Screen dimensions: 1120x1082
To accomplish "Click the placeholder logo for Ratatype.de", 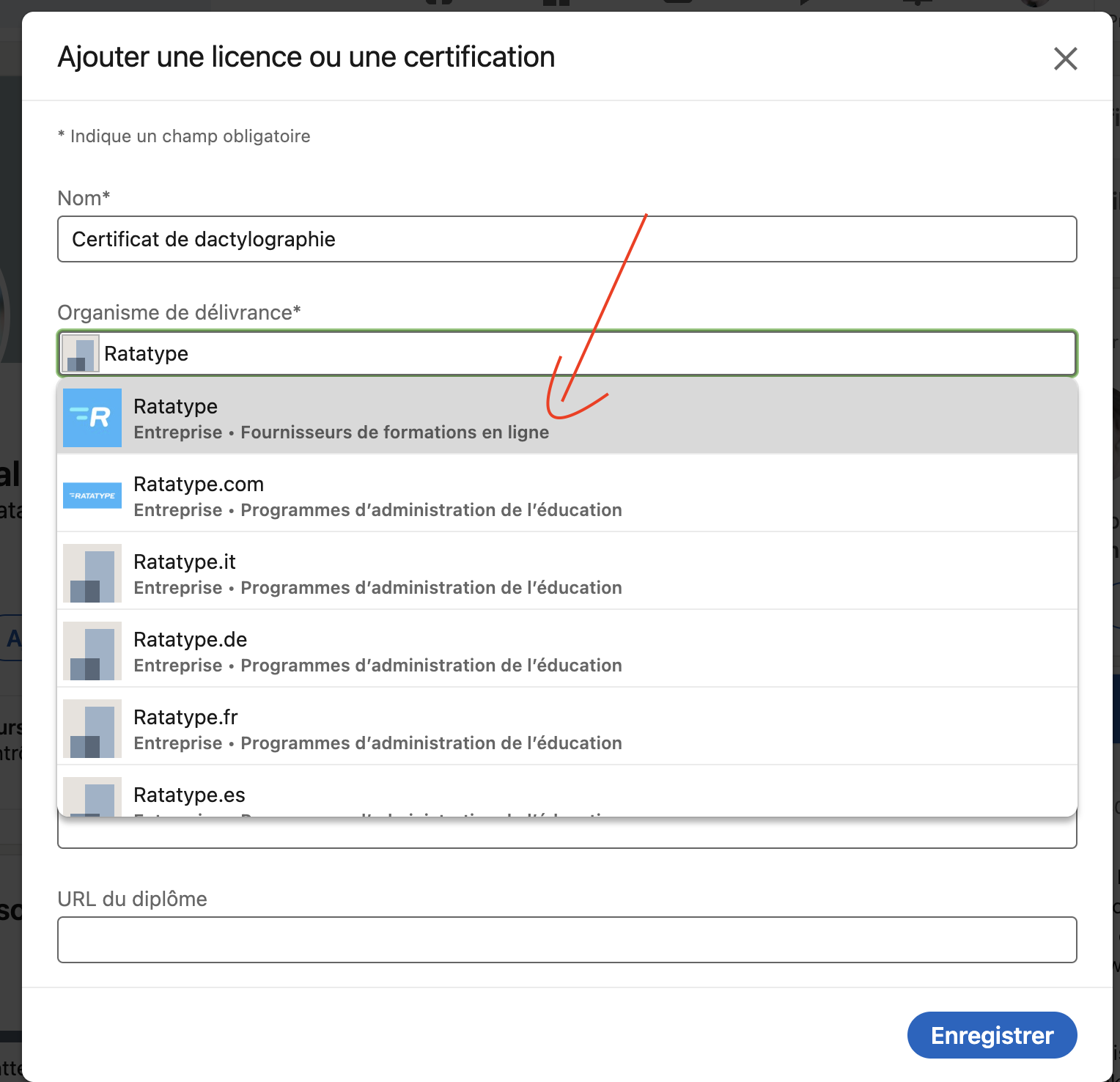I will [x=92, y=651].
